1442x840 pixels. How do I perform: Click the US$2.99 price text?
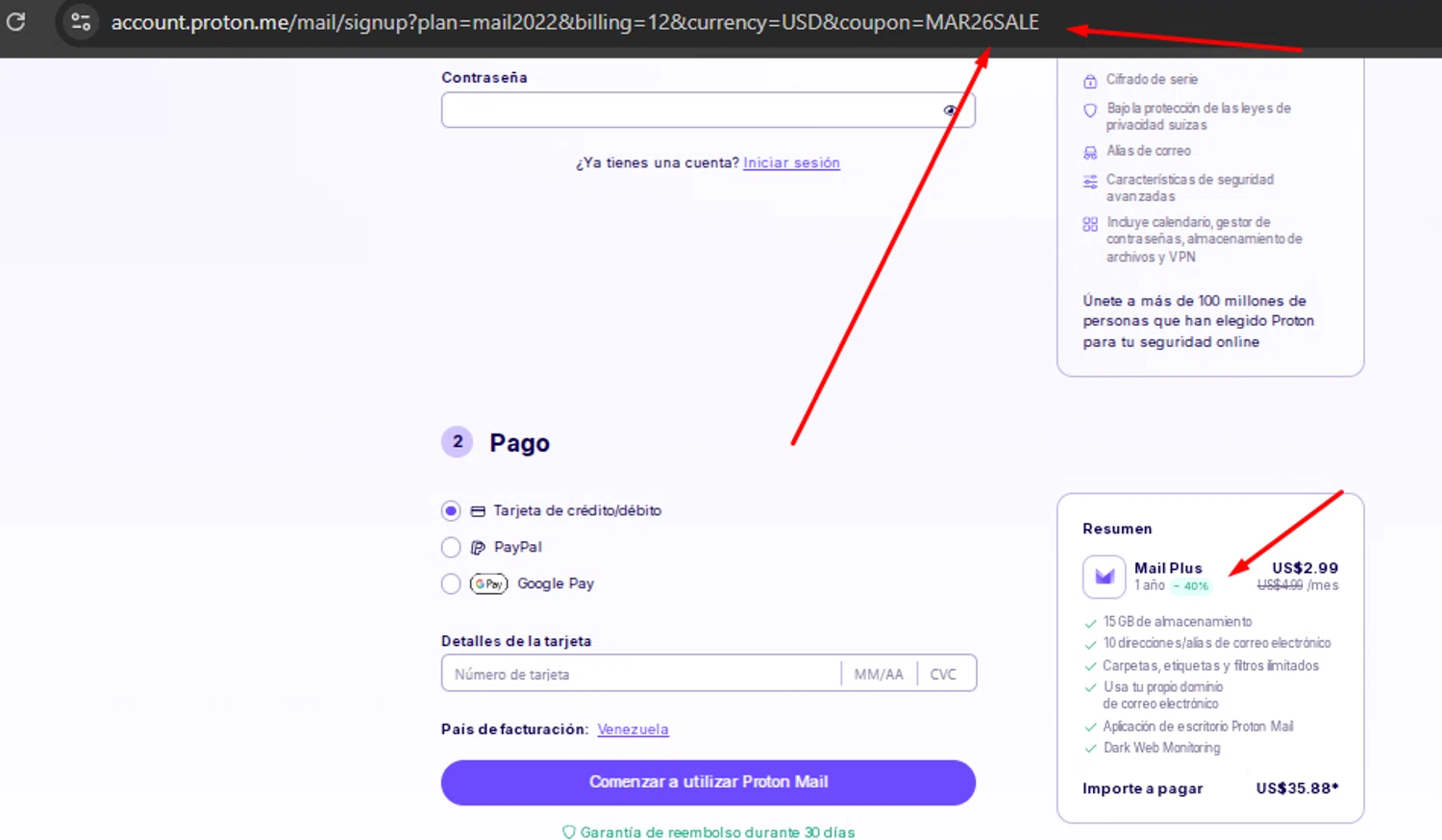[x=1305, y=568]
